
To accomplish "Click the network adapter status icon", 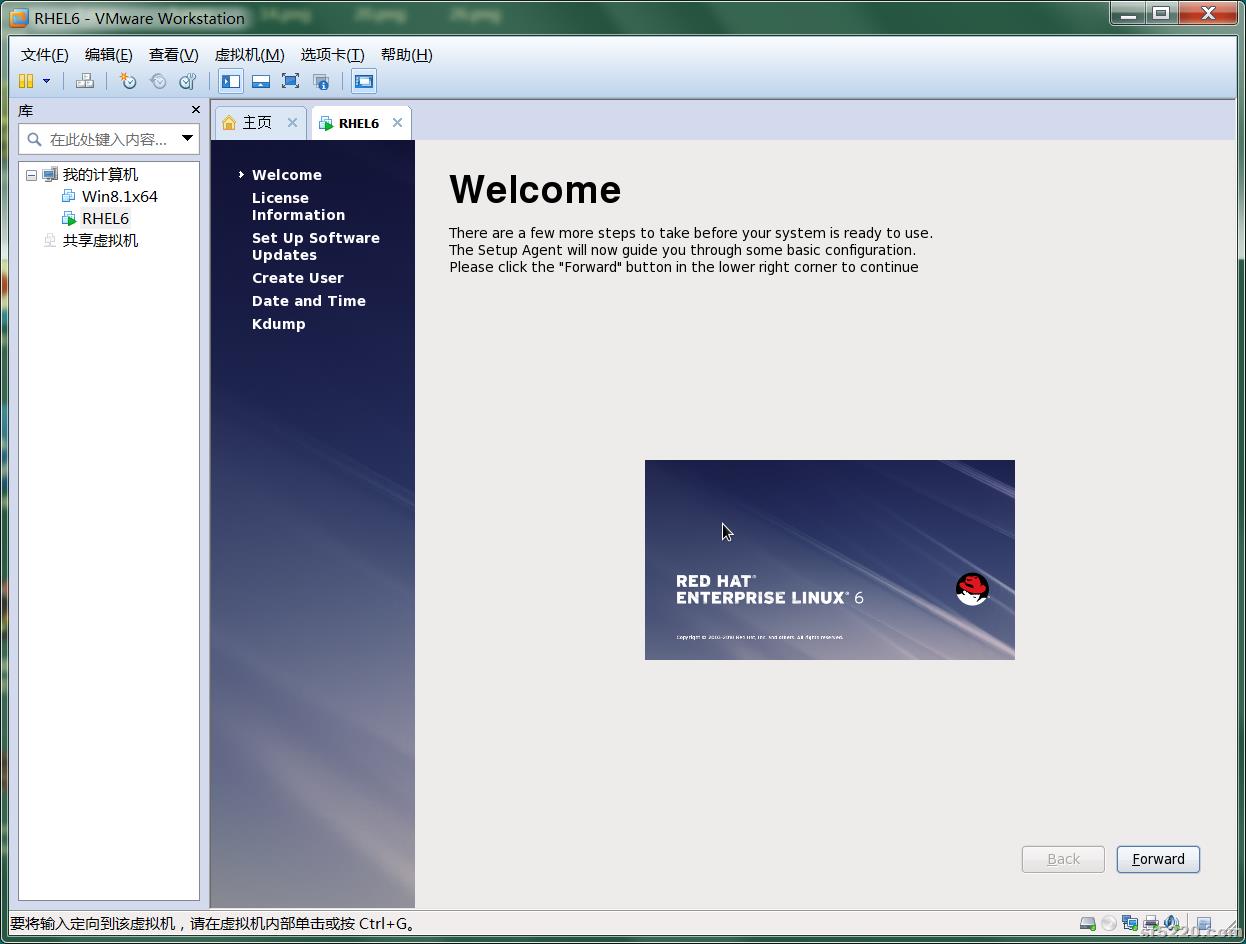I will click(x=1130, y=923).
